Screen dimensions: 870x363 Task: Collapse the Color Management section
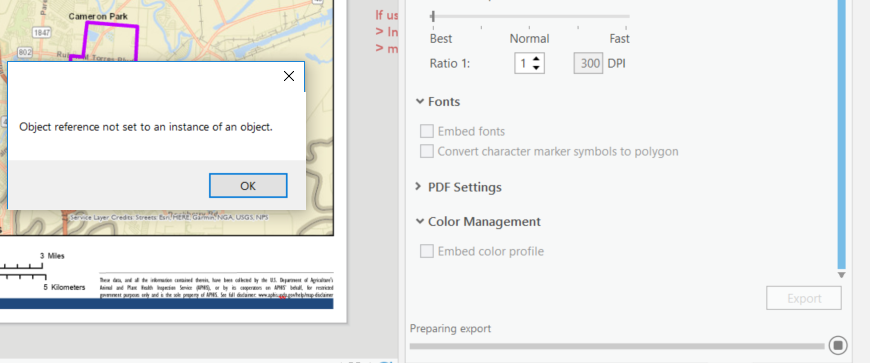[419, 221]
